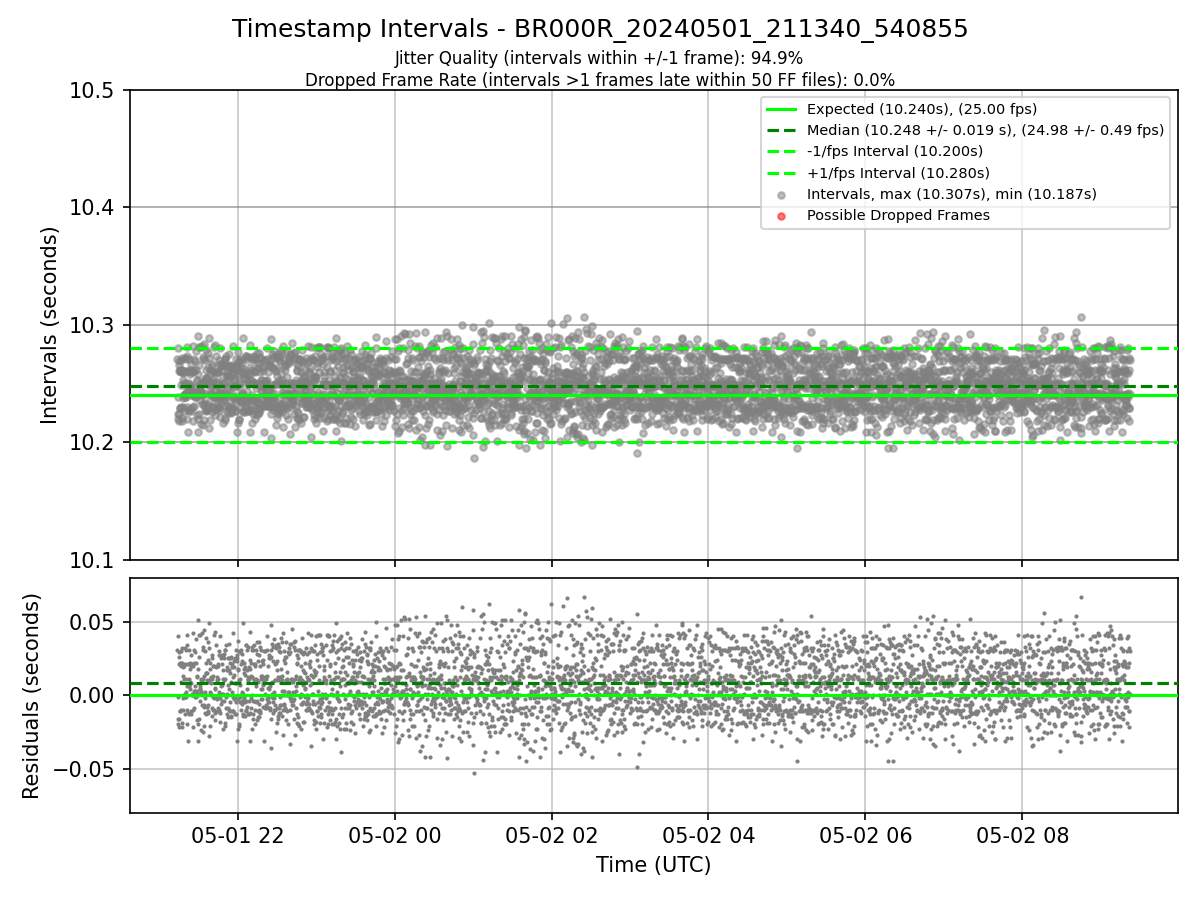Viewport: 1200px width, 900px height.
Task: Click the '05-01 22' time tick label
Action: [x=238, y=835]
